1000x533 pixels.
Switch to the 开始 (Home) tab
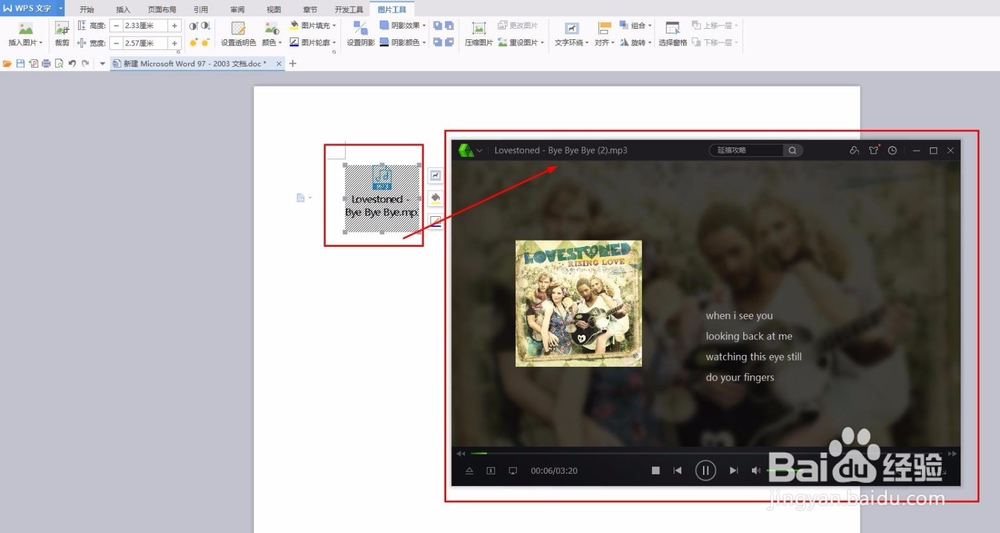[x=87, y=10]
